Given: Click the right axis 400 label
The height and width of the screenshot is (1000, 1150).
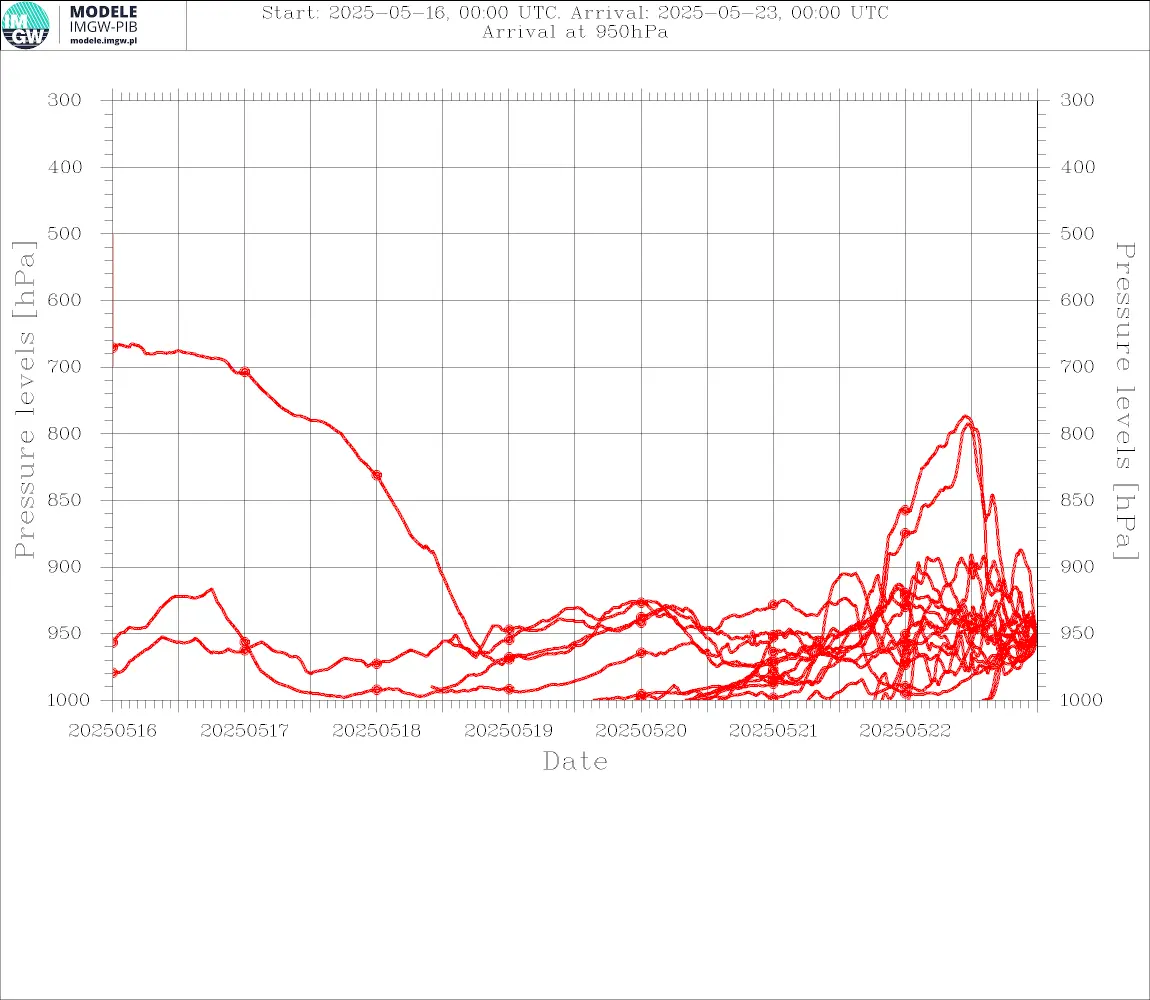Looking at the screenshot, I should [1077, 167].
